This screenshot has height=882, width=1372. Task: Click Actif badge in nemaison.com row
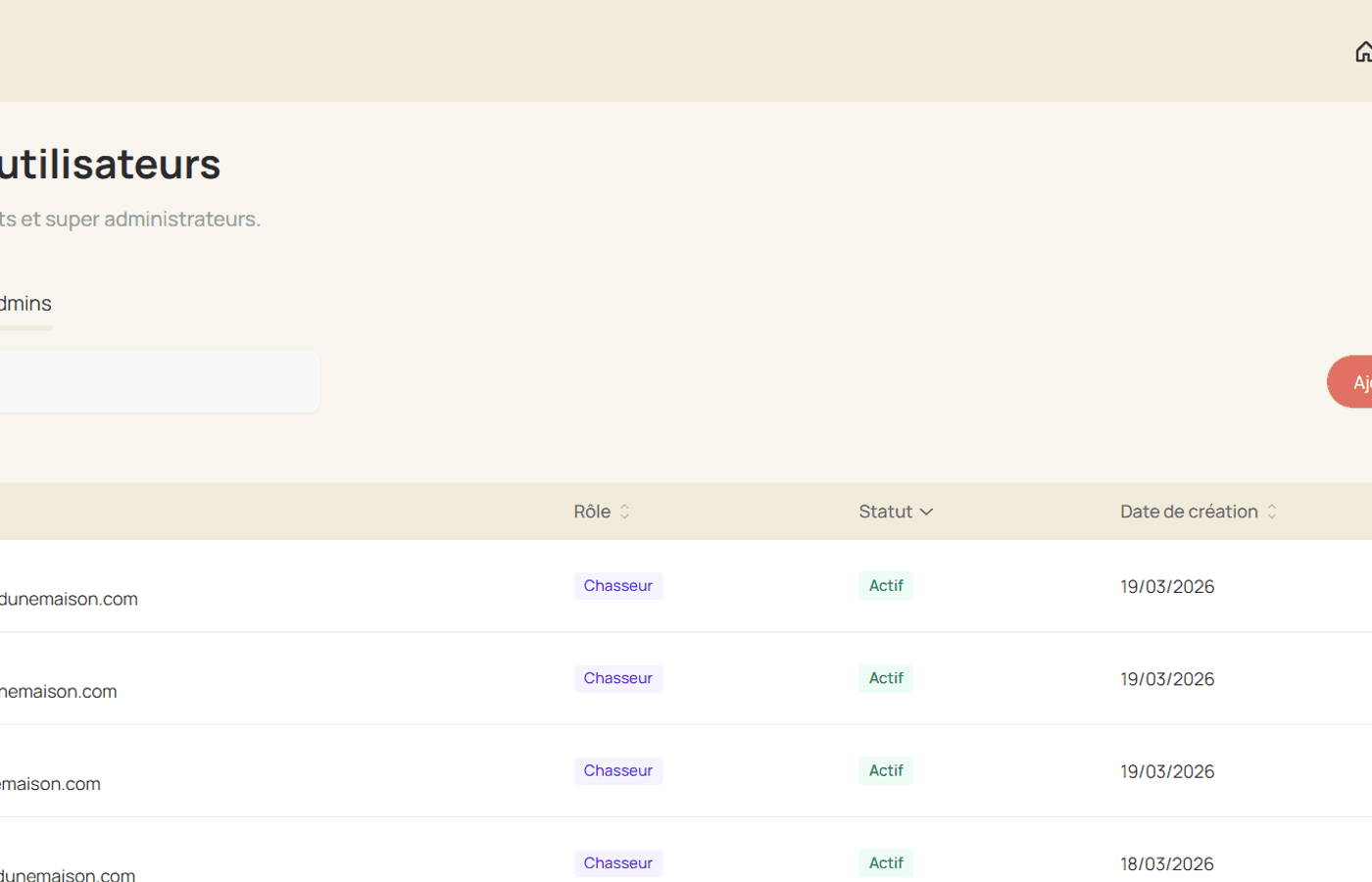[x=886, y=678]
